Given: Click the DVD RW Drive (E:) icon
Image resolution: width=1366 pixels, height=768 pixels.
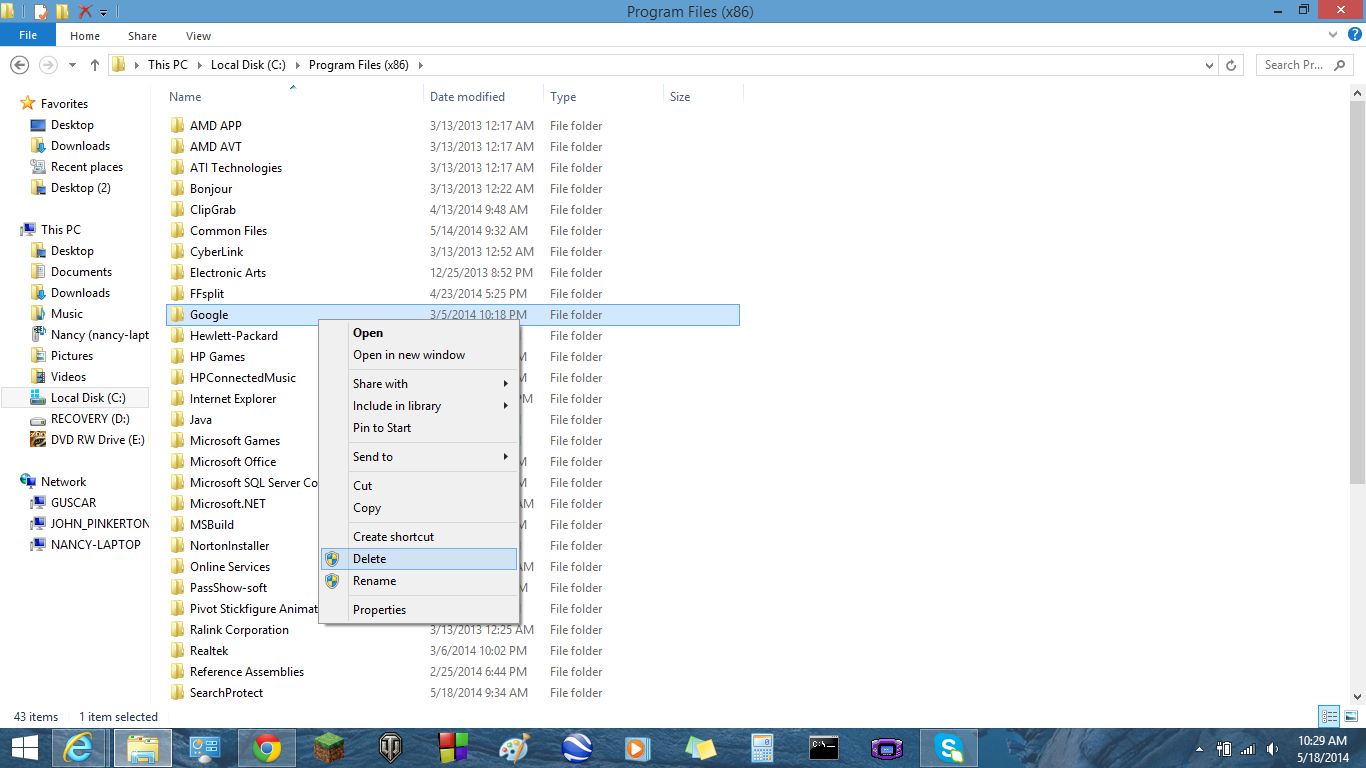Looking at the screenshot, I should (38, 440).
